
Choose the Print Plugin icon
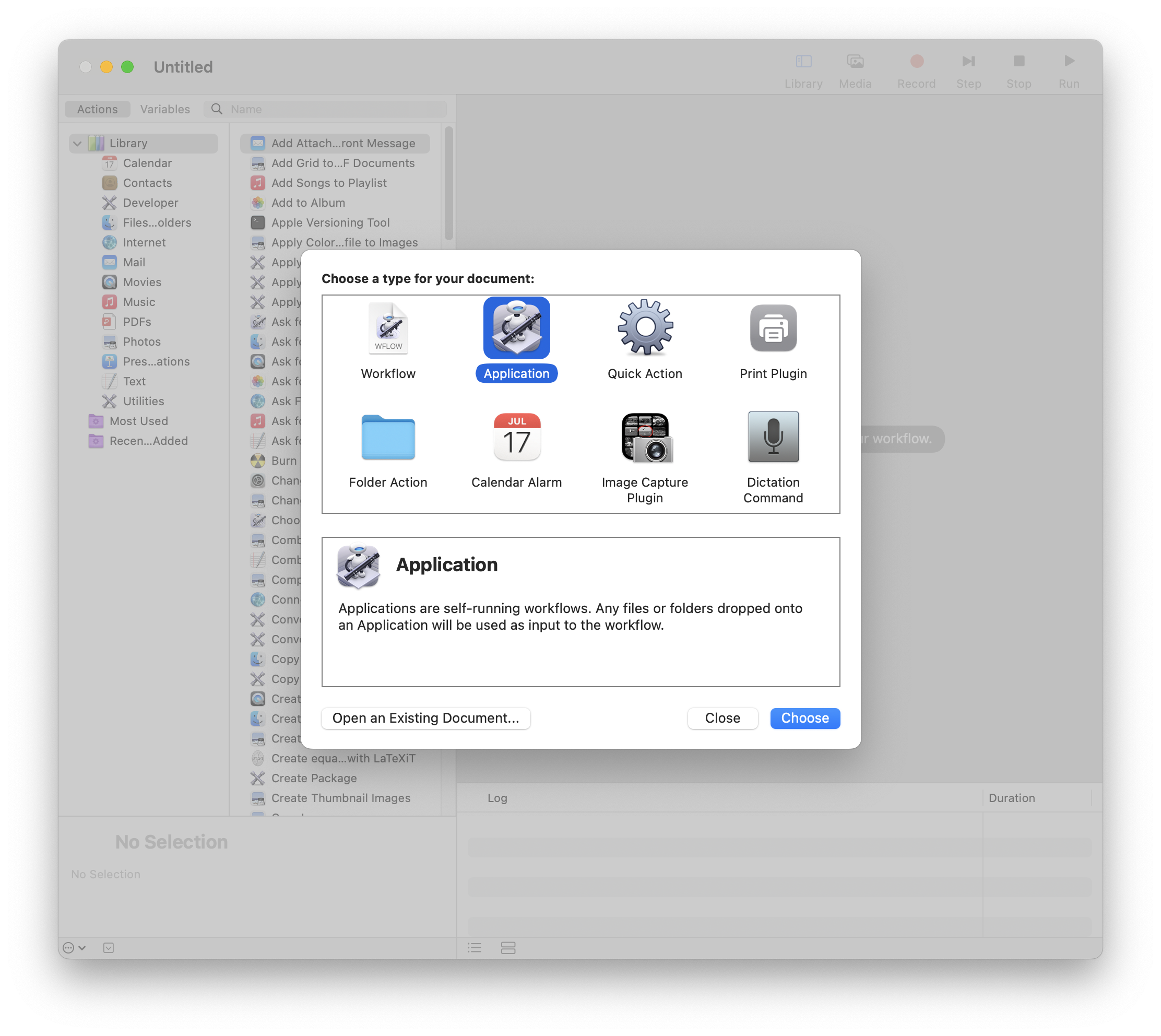(x=773, y=328)
